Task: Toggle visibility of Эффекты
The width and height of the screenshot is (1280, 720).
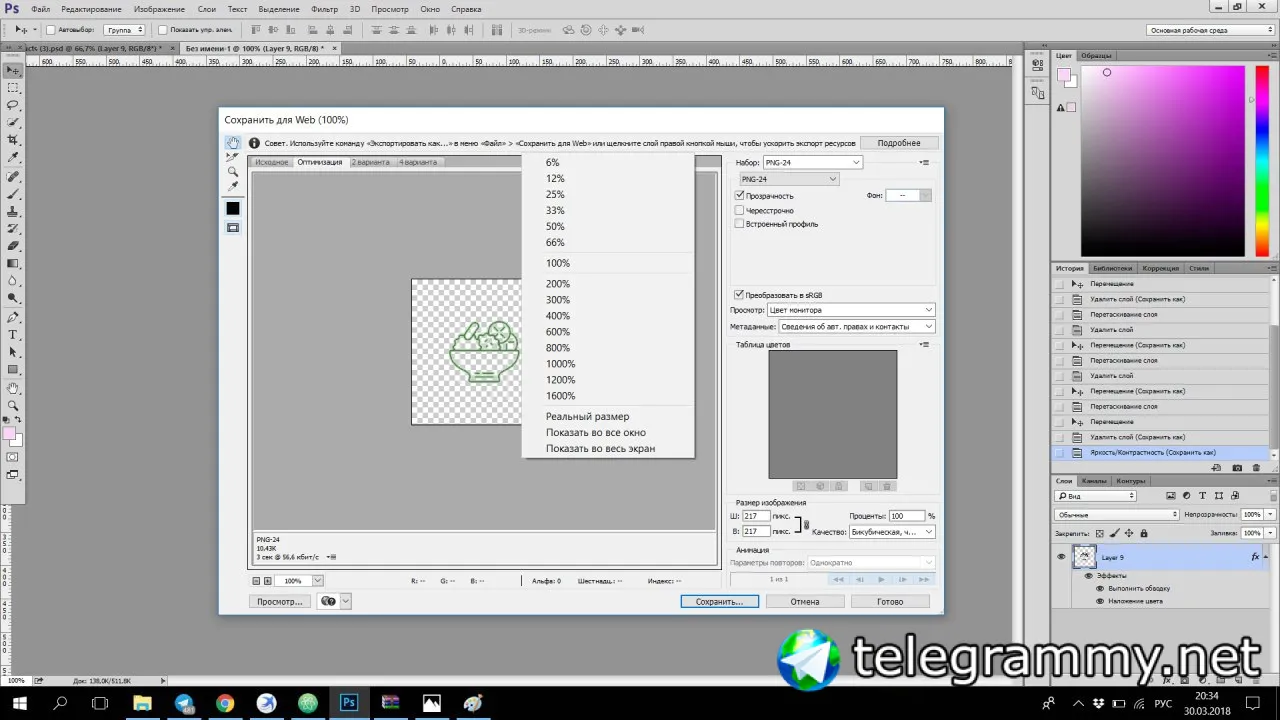Action: pyautogui.click(x=1088, y=575)
